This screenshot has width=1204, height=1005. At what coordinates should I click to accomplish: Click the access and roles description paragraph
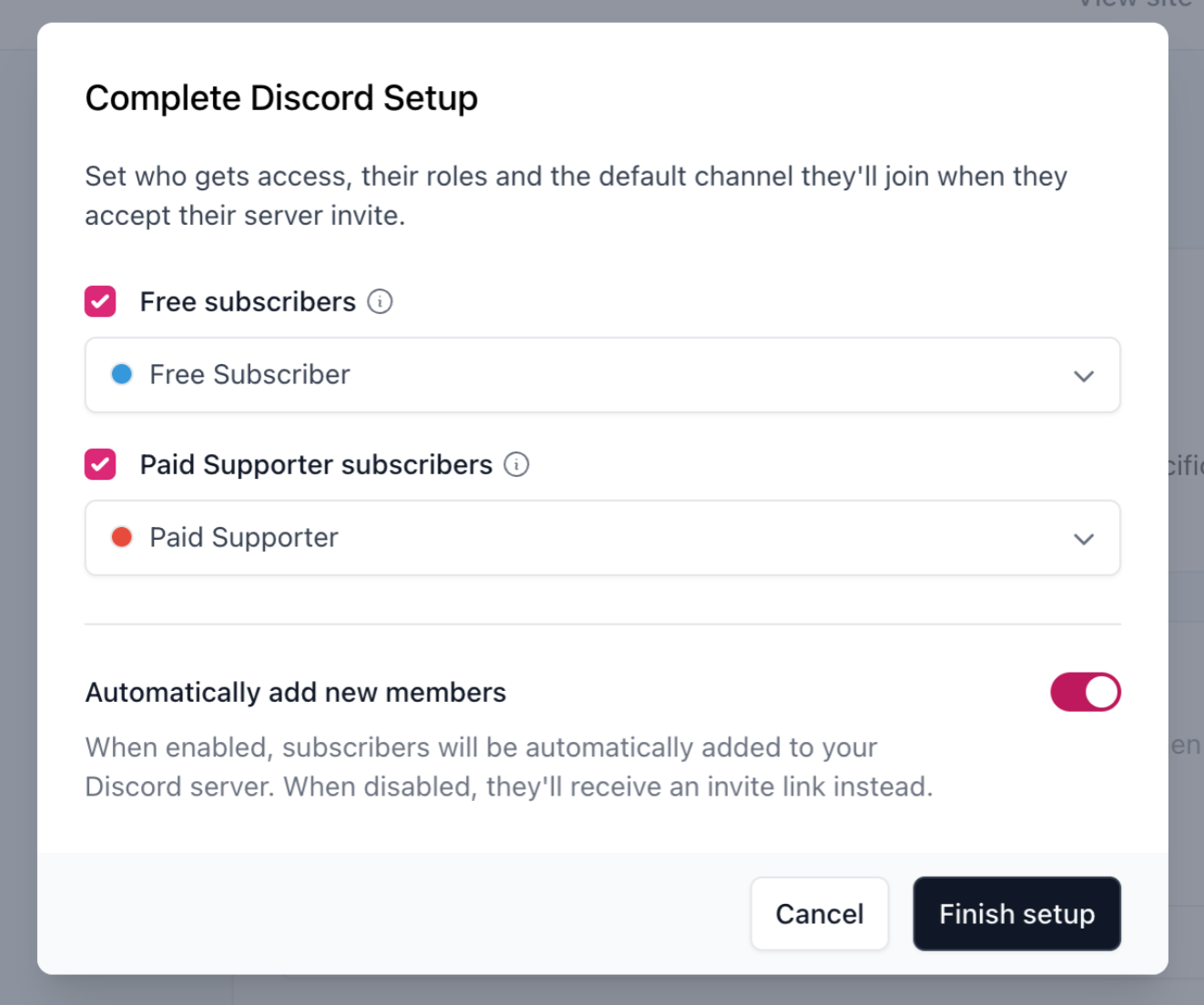575,196
